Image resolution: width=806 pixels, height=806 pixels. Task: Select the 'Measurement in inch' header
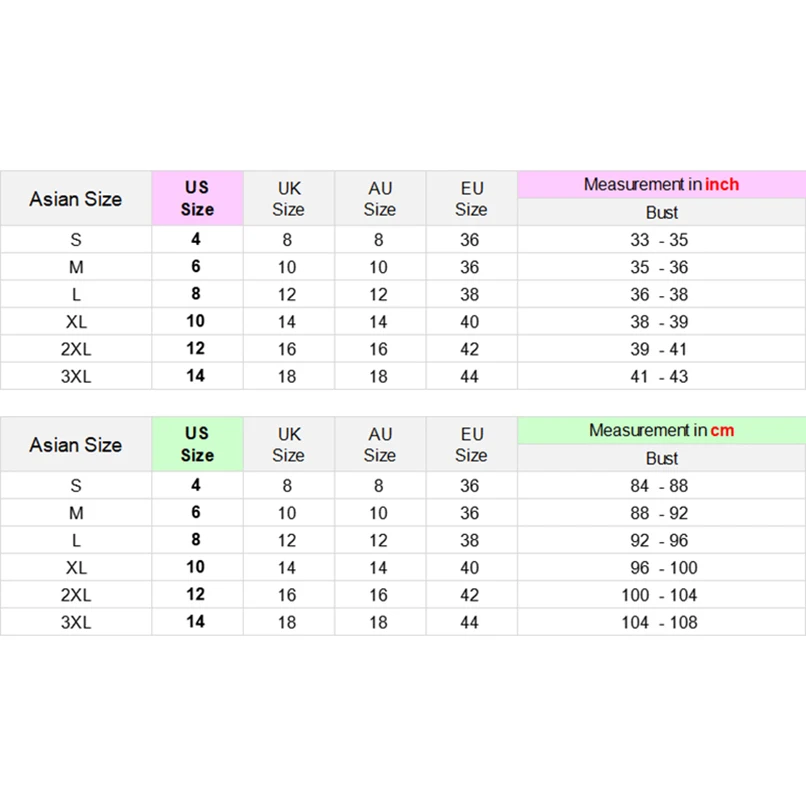tap(661, 184)
